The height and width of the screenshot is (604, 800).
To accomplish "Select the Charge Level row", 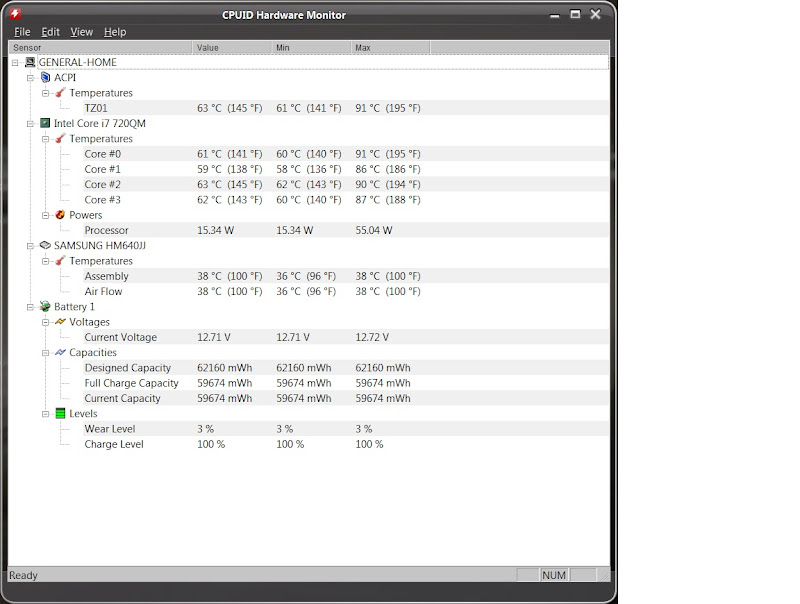I will (x=346, y=444).
